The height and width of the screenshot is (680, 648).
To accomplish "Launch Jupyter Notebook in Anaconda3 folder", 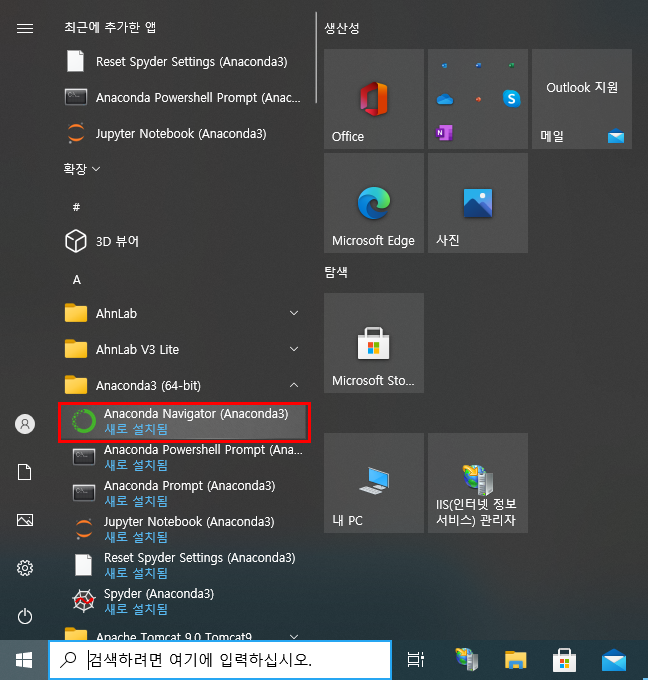I will [183, 530].
